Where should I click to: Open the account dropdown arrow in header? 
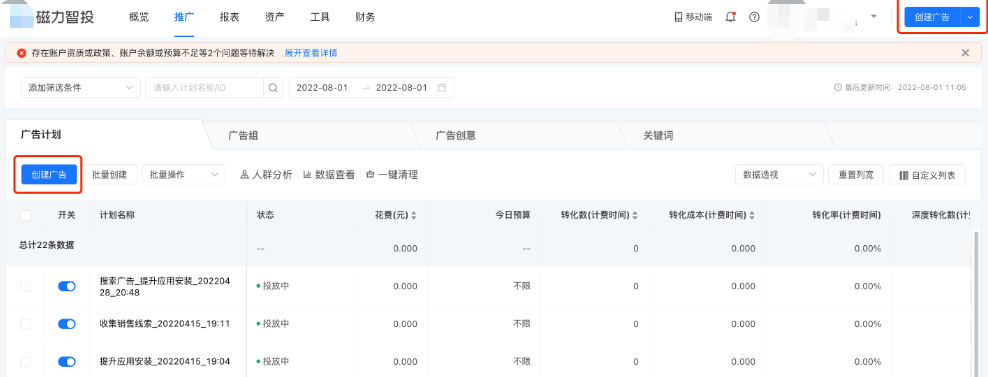(x=874, y=16)
